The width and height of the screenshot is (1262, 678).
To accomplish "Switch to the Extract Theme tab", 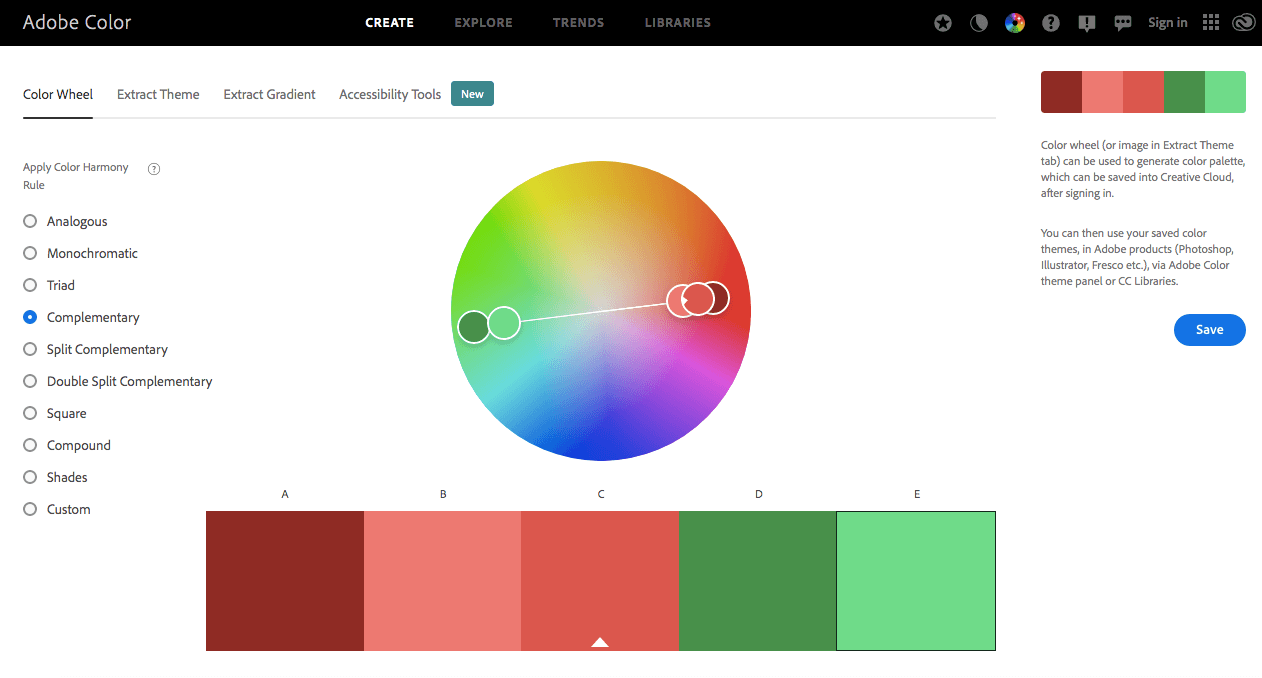I will [158, 94].
